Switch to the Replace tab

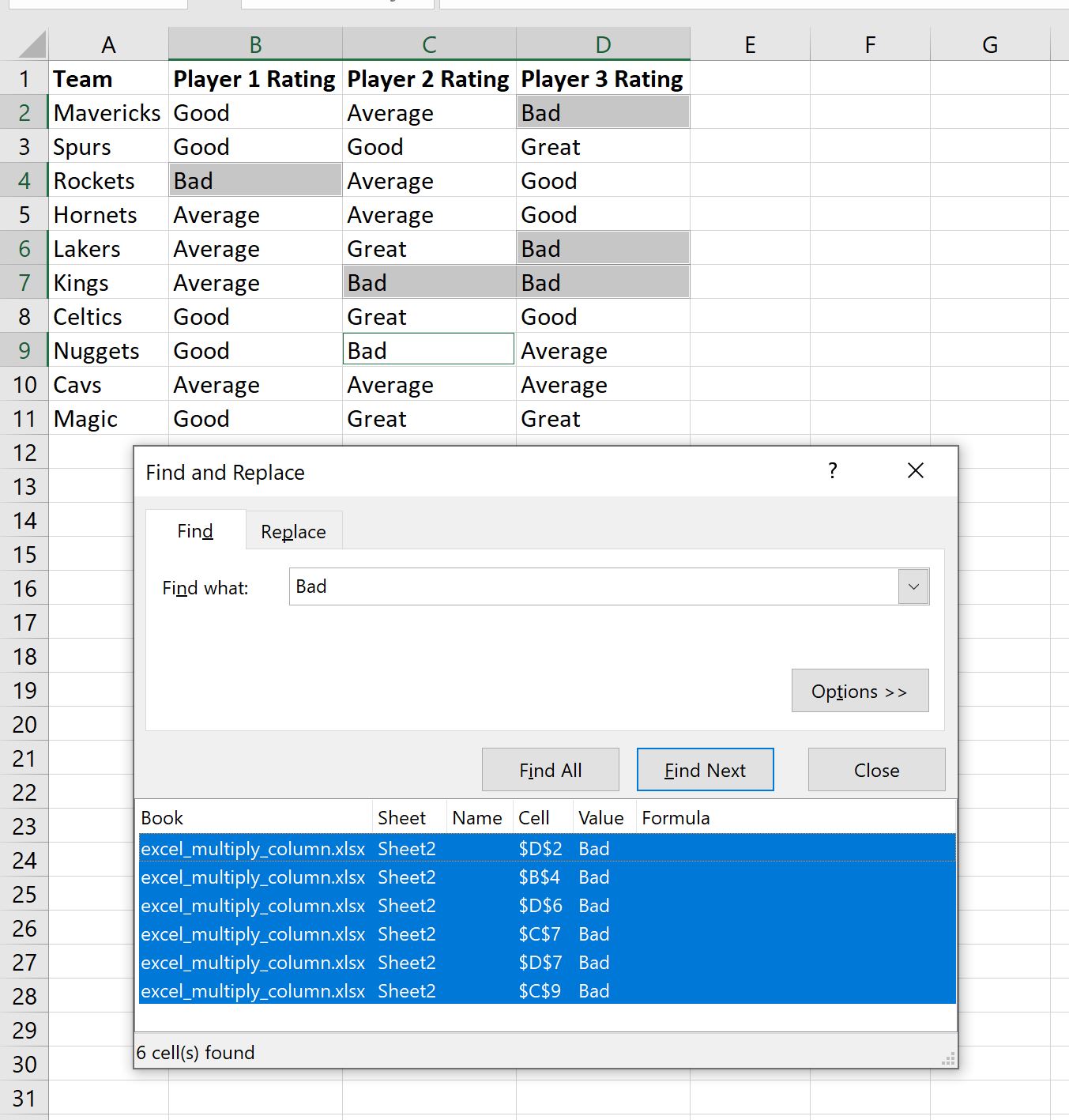[x=293, y=531]
